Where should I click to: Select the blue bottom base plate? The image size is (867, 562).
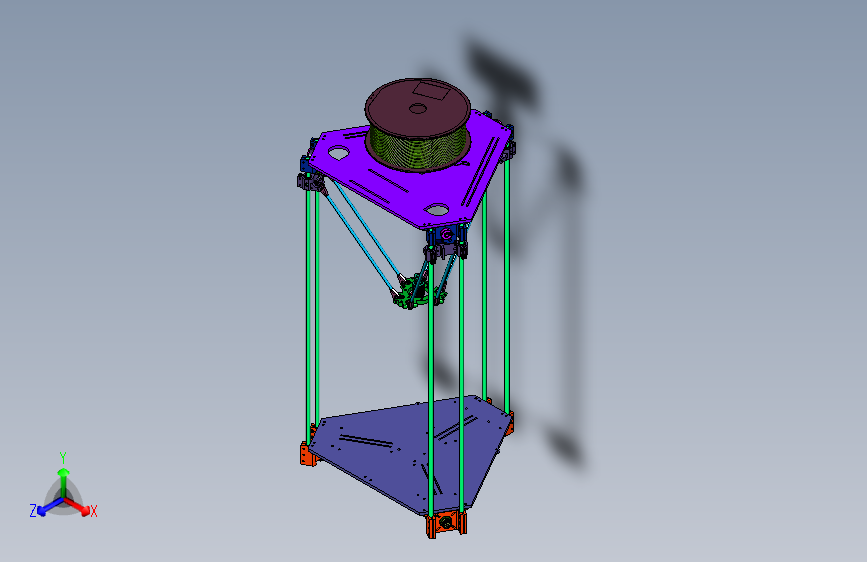click(x=387, y=459)
